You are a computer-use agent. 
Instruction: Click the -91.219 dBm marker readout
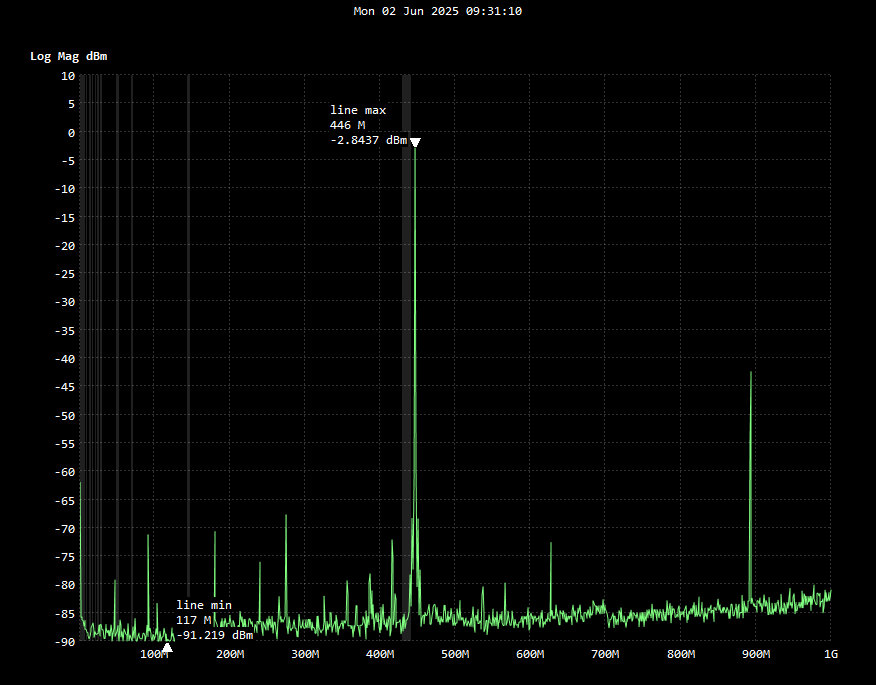214,635
